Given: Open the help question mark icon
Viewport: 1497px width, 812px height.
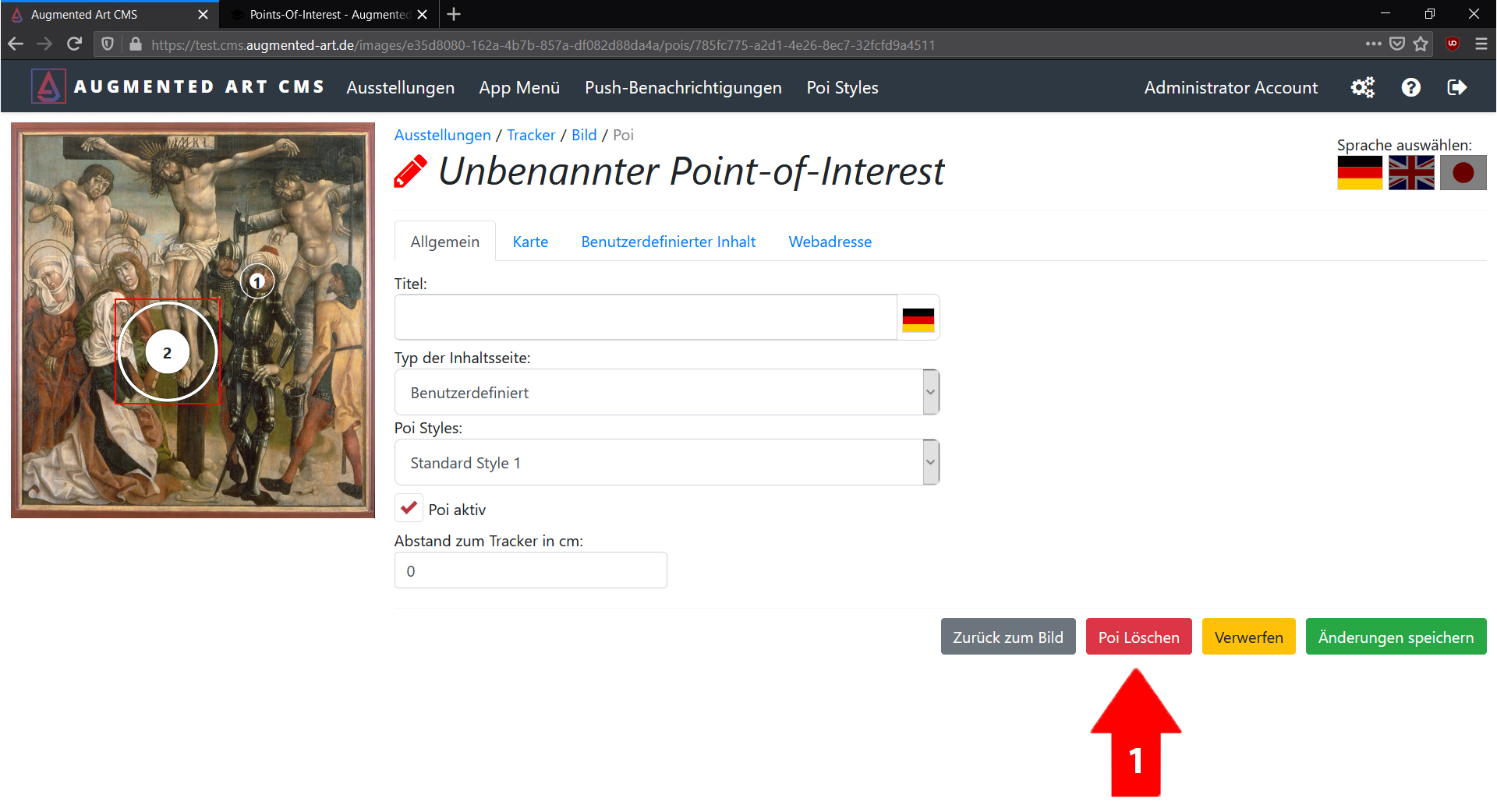Looking at the screenshot, I should (1410, 87).
